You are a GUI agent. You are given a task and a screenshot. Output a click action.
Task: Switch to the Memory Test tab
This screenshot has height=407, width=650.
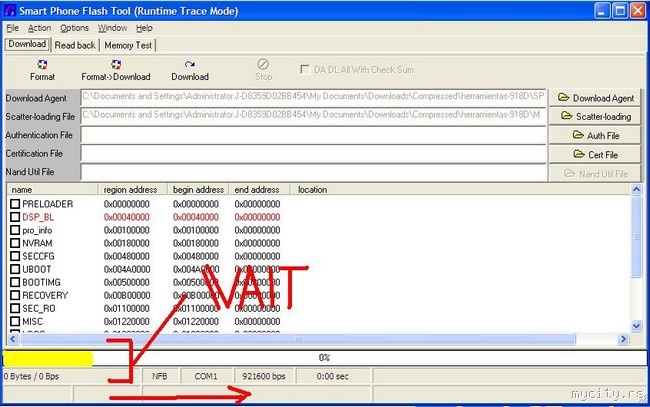(128, 45)
